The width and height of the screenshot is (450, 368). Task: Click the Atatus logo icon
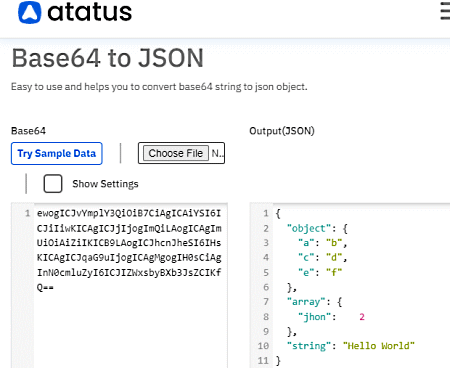[30, 12]
